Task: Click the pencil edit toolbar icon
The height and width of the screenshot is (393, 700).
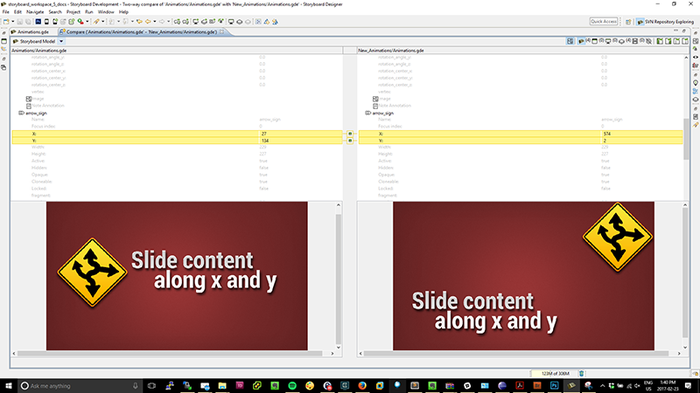Action: (x=96, y=21)
